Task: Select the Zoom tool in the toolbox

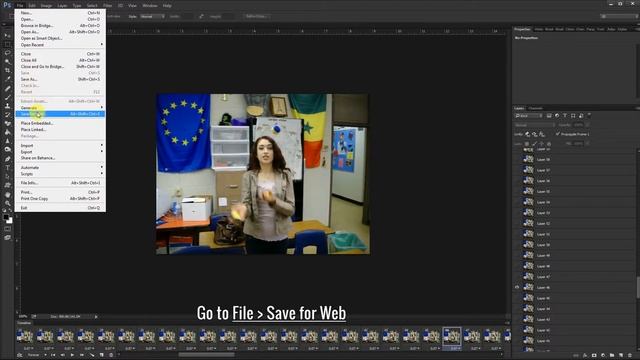Action: coord(7,203)
